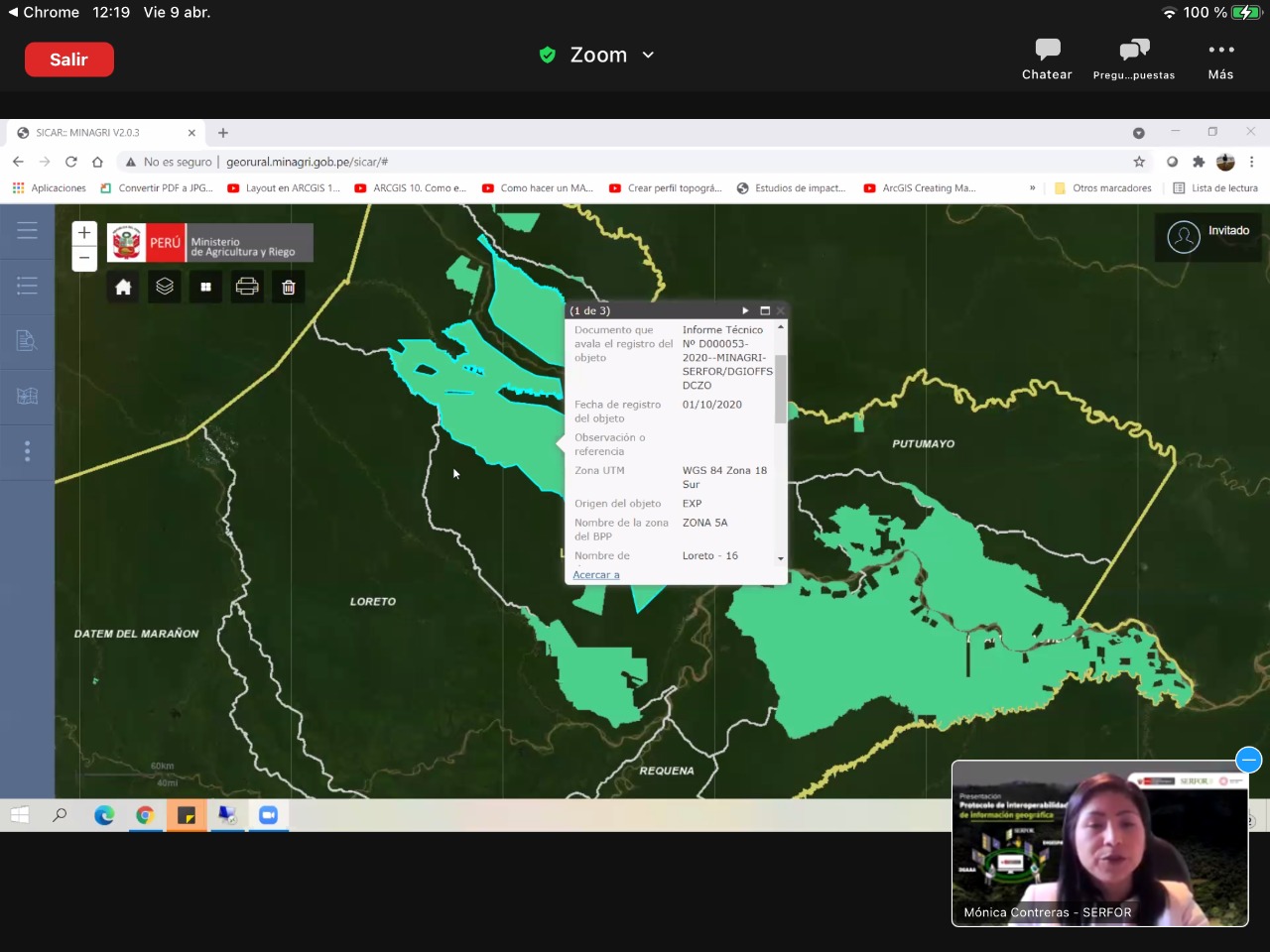Open the map layers stack tool
Image resolution: width=1270 pixels, height=952 pixels.
point(165,287)
